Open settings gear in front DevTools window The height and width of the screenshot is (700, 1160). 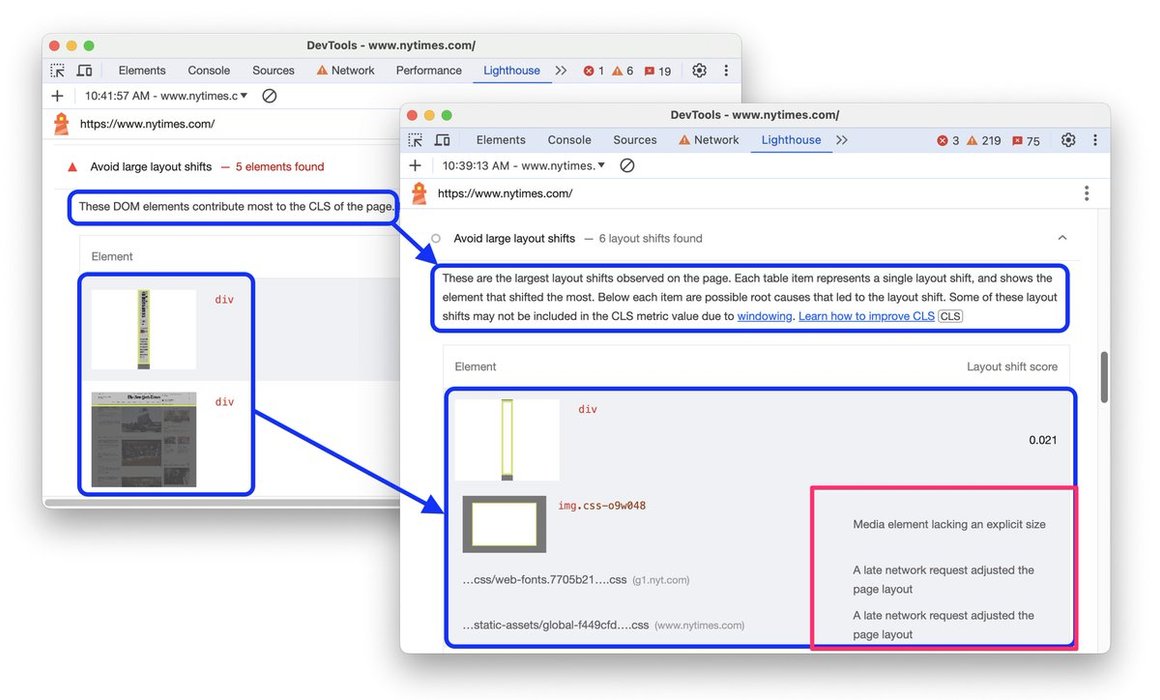click(x=1068, y=140)
